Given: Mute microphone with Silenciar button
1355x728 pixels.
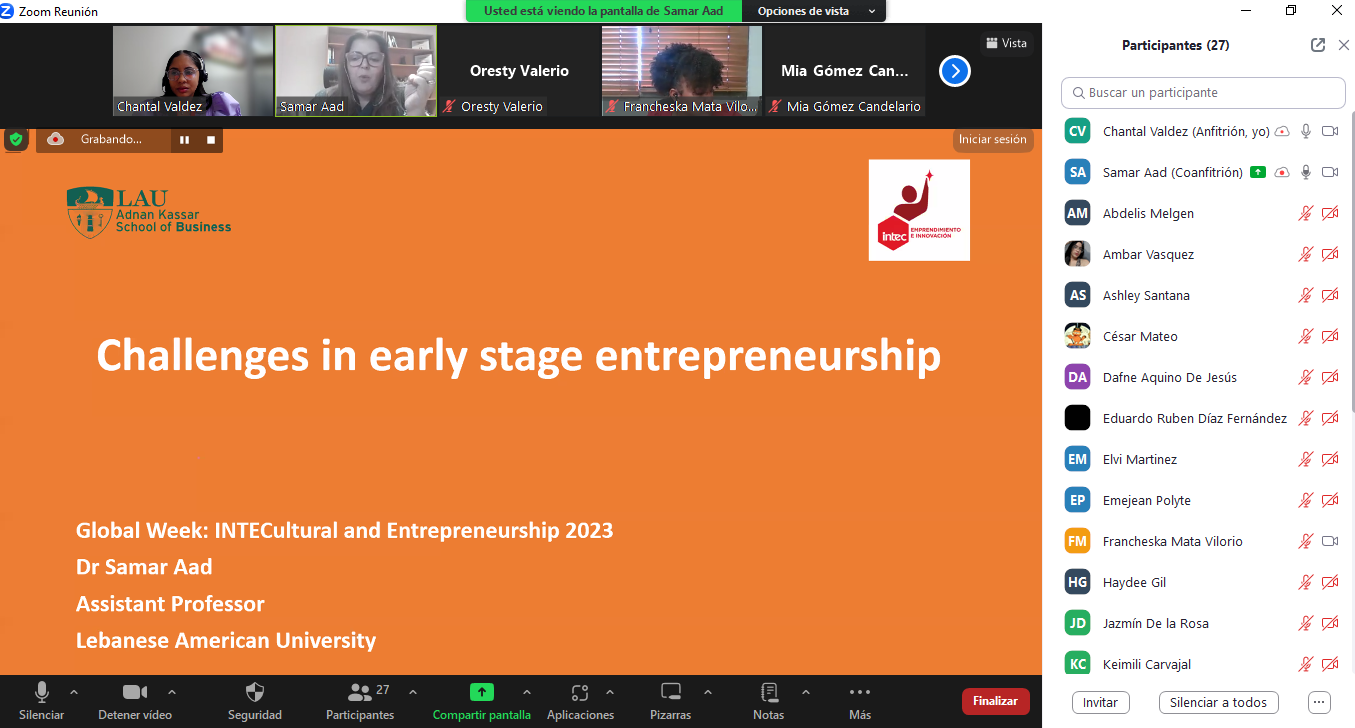Looking at the screenshot, I should click(42, 692).
